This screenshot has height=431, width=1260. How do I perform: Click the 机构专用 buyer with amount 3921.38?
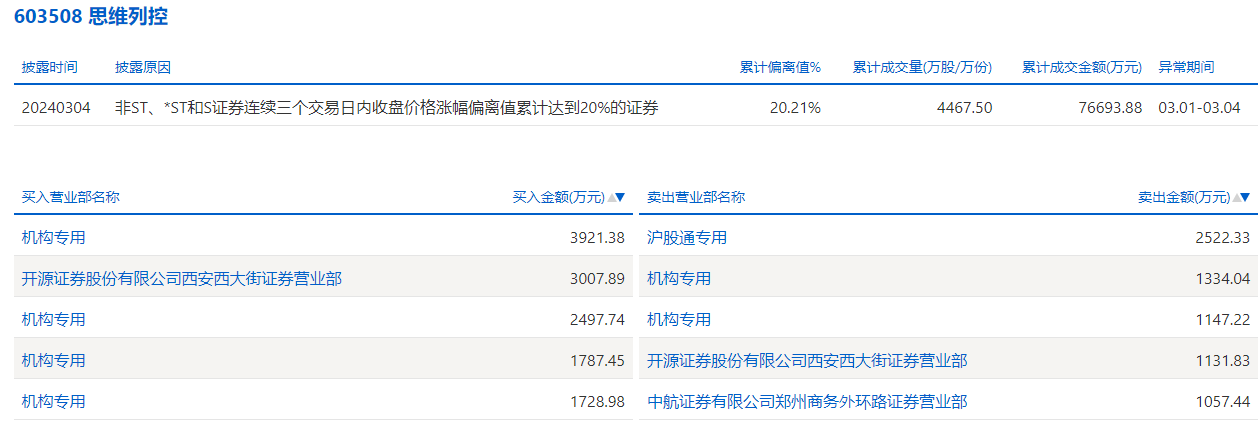(54, 238)
